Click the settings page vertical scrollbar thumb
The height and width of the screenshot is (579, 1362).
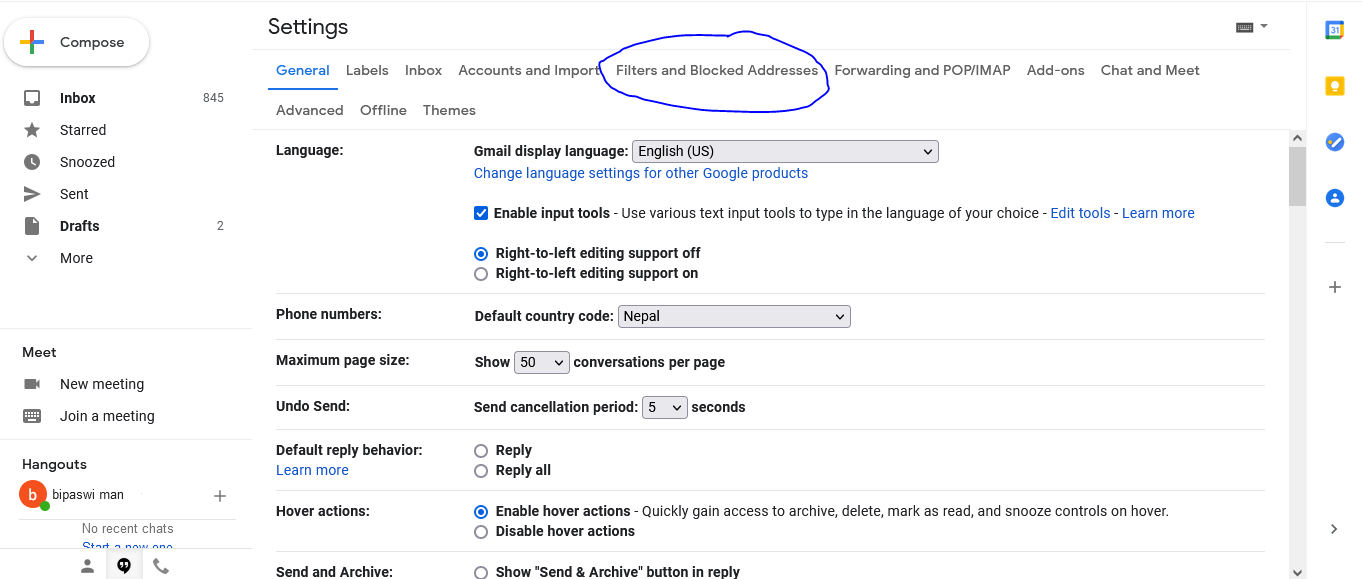point(1297,176)
